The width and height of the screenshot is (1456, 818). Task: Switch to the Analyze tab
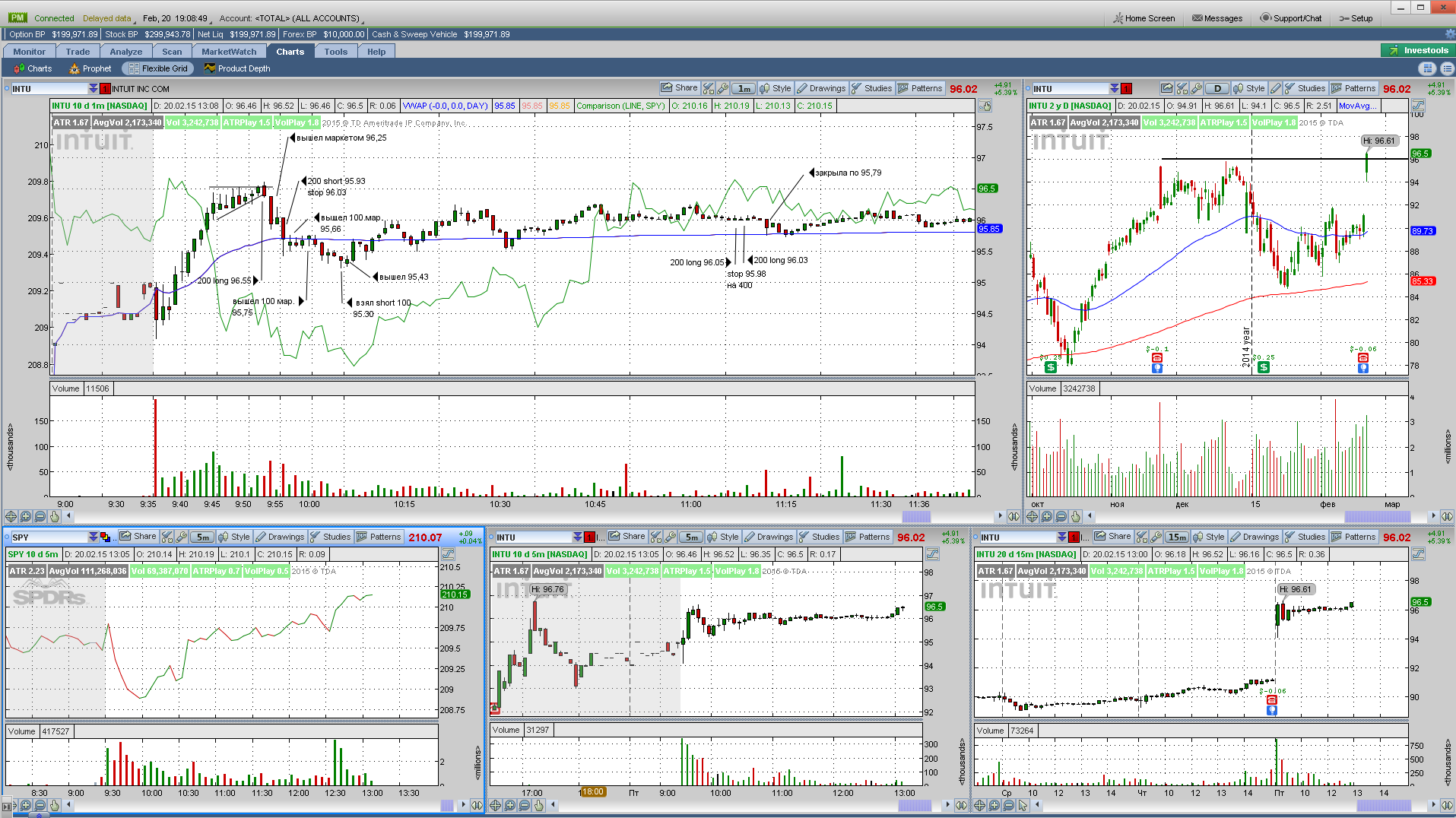(126, 52)
